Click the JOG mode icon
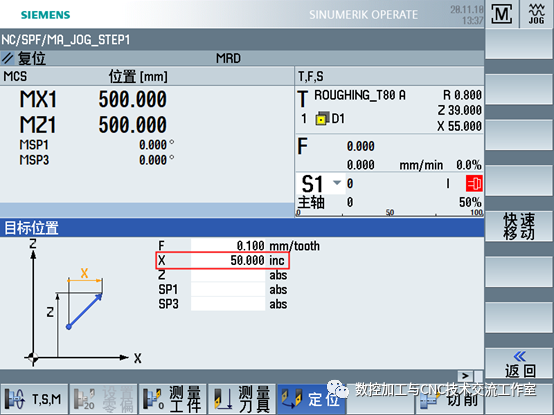554x415 pixels. point(536,14)
